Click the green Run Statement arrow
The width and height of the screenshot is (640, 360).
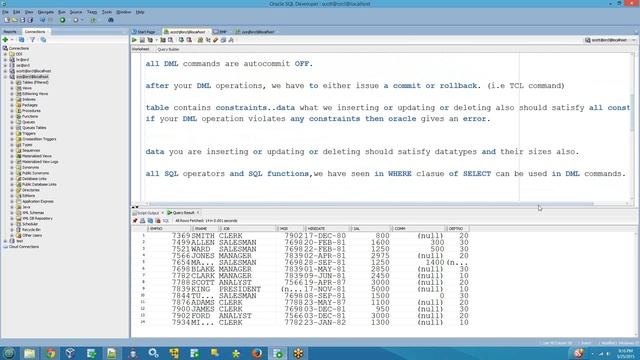[134, 40]
